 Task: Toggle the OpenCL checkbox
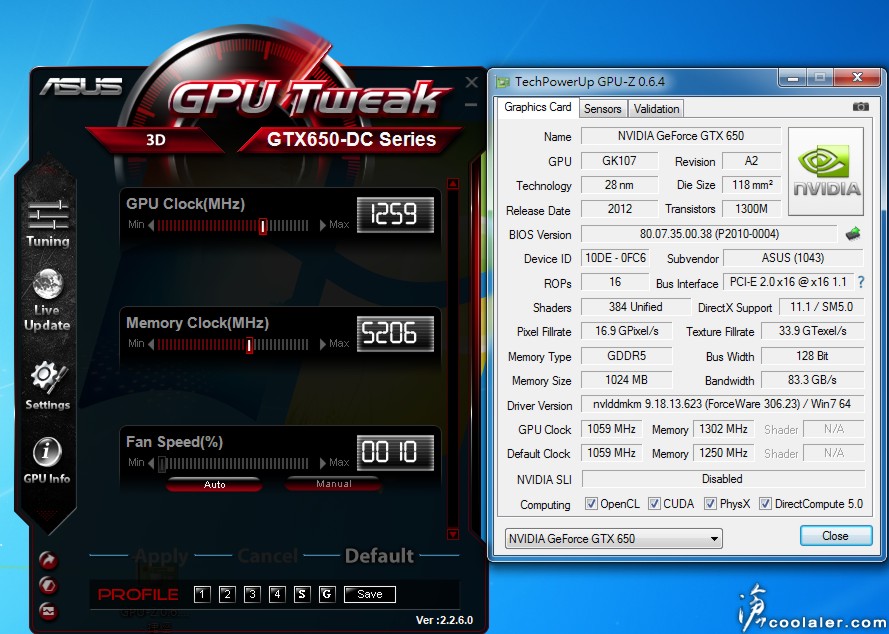coord(591,504)
